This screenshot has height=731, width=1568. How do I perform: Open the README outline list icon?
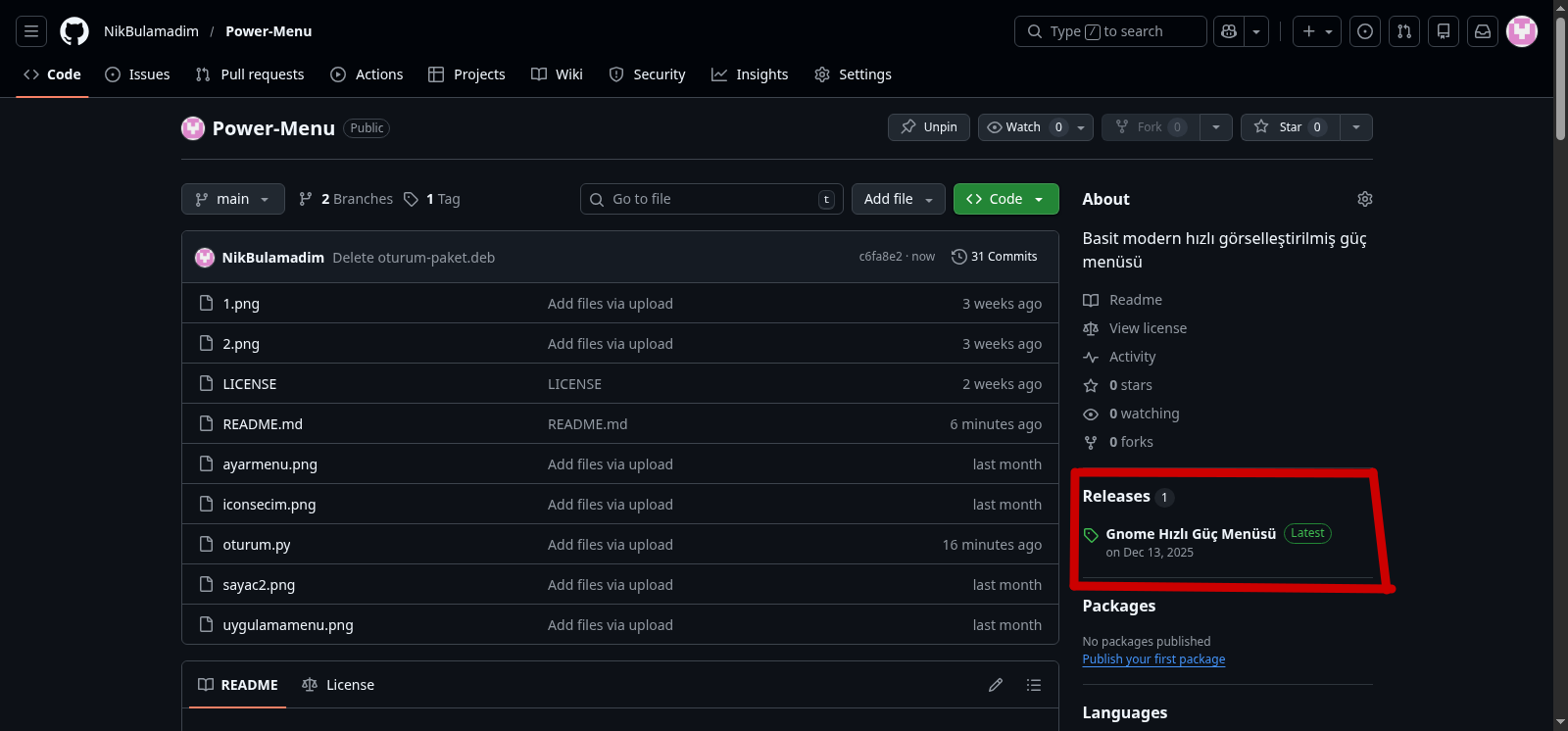[x=1034, y=685]
